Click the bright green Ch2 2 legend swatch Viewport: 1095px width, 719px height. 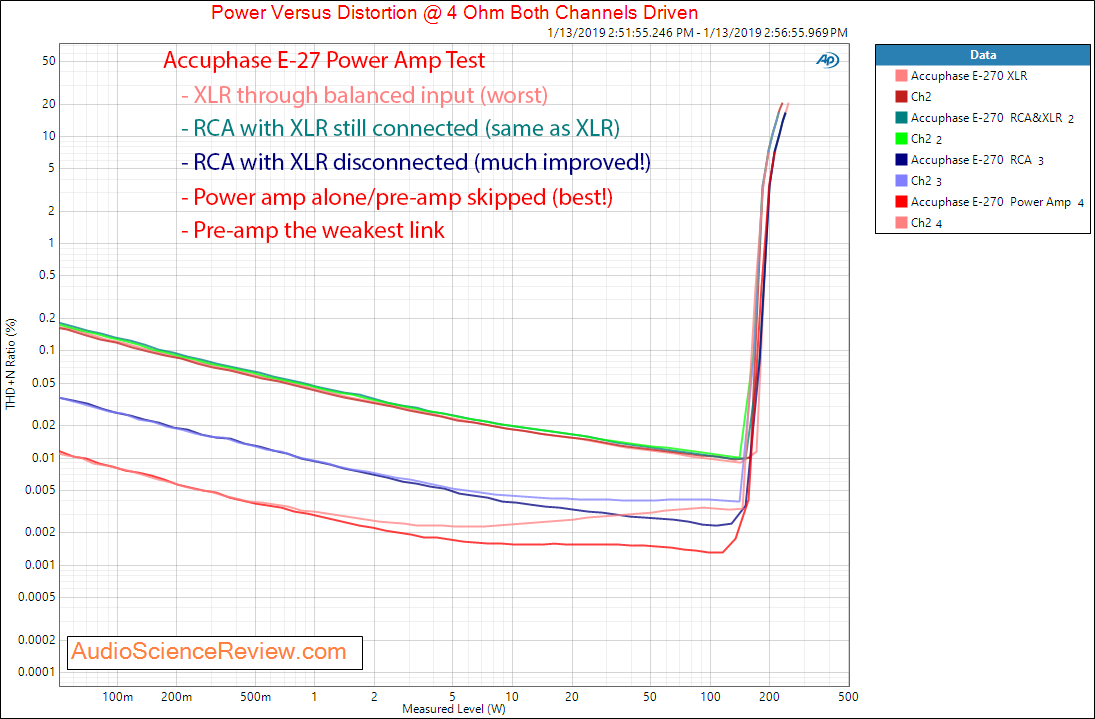point(901,139)
